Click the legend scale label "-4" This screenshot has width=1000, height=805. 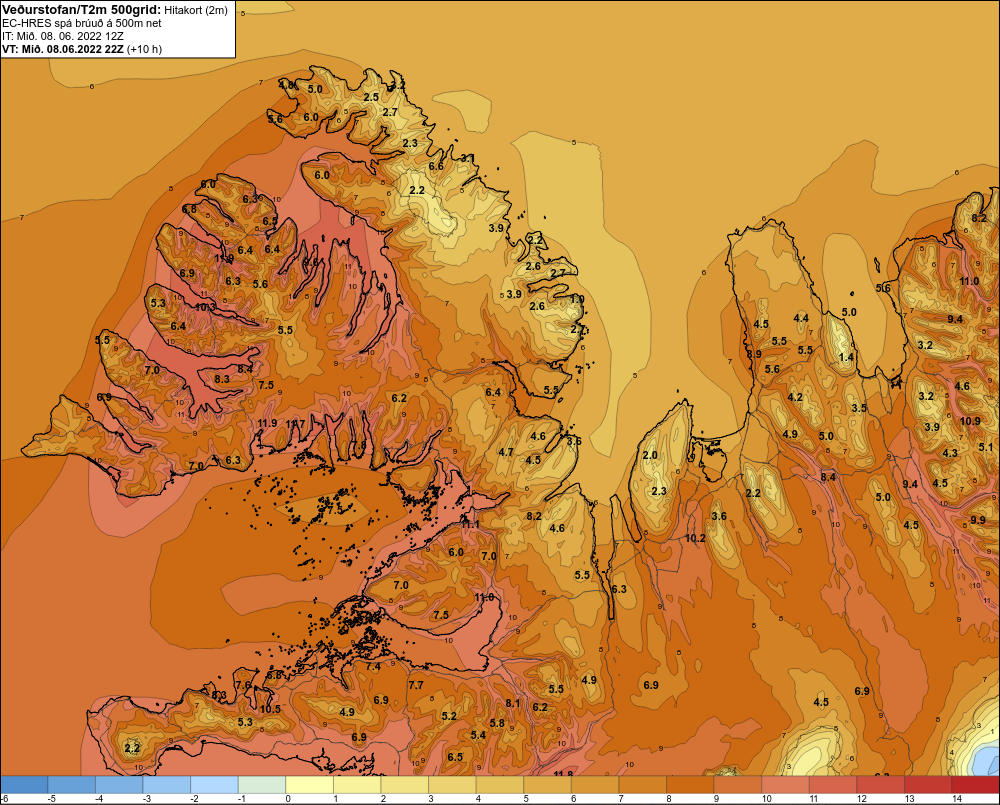tap(99, 799)
